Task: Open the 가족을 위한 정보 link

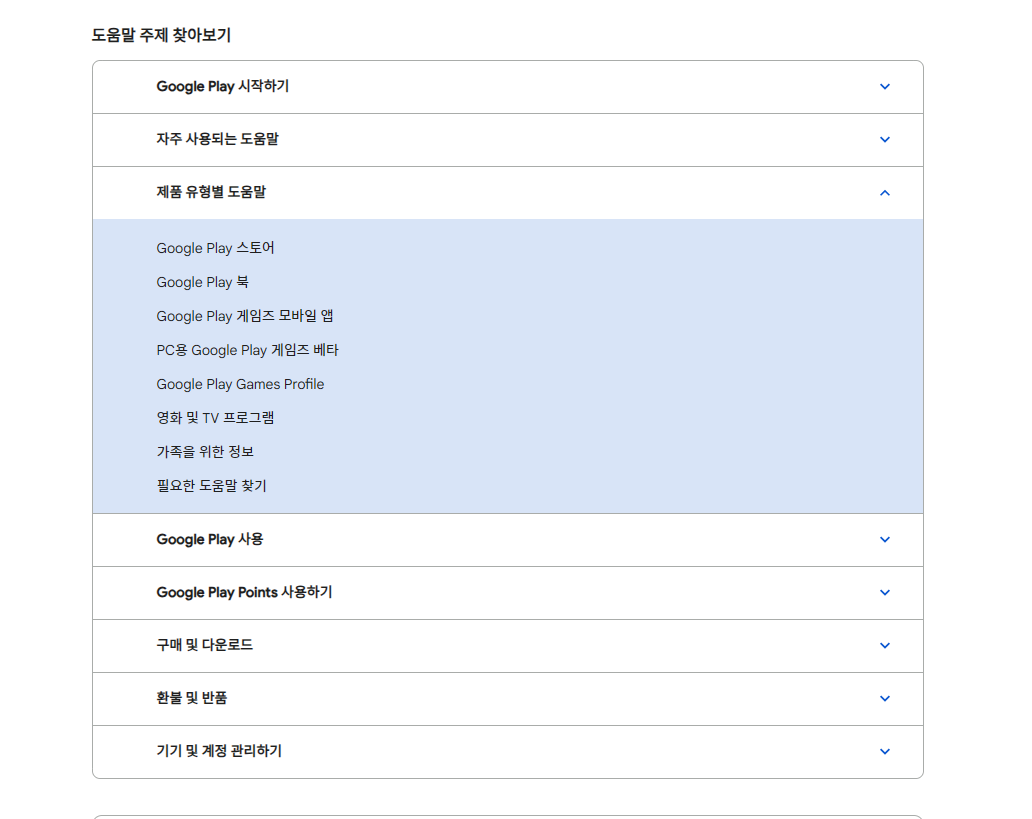Action: click(x=205, y=452)
